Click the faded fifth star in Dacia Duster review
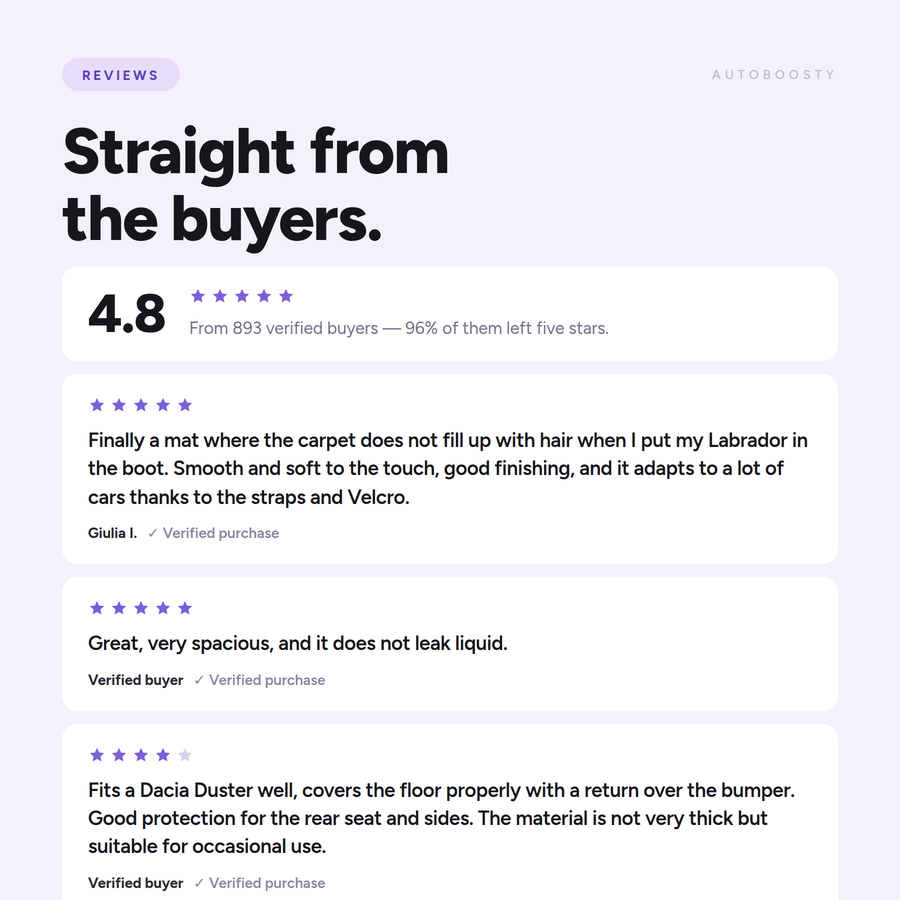This screenshot has height=900, width=900. (x=185, y=755)
